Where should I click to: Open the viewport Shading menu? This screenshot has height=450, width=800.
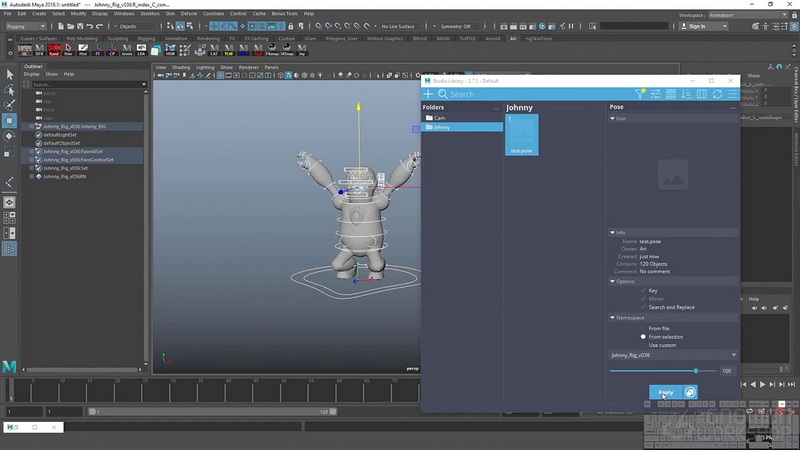pyautogui.click(x=181, y=67)
